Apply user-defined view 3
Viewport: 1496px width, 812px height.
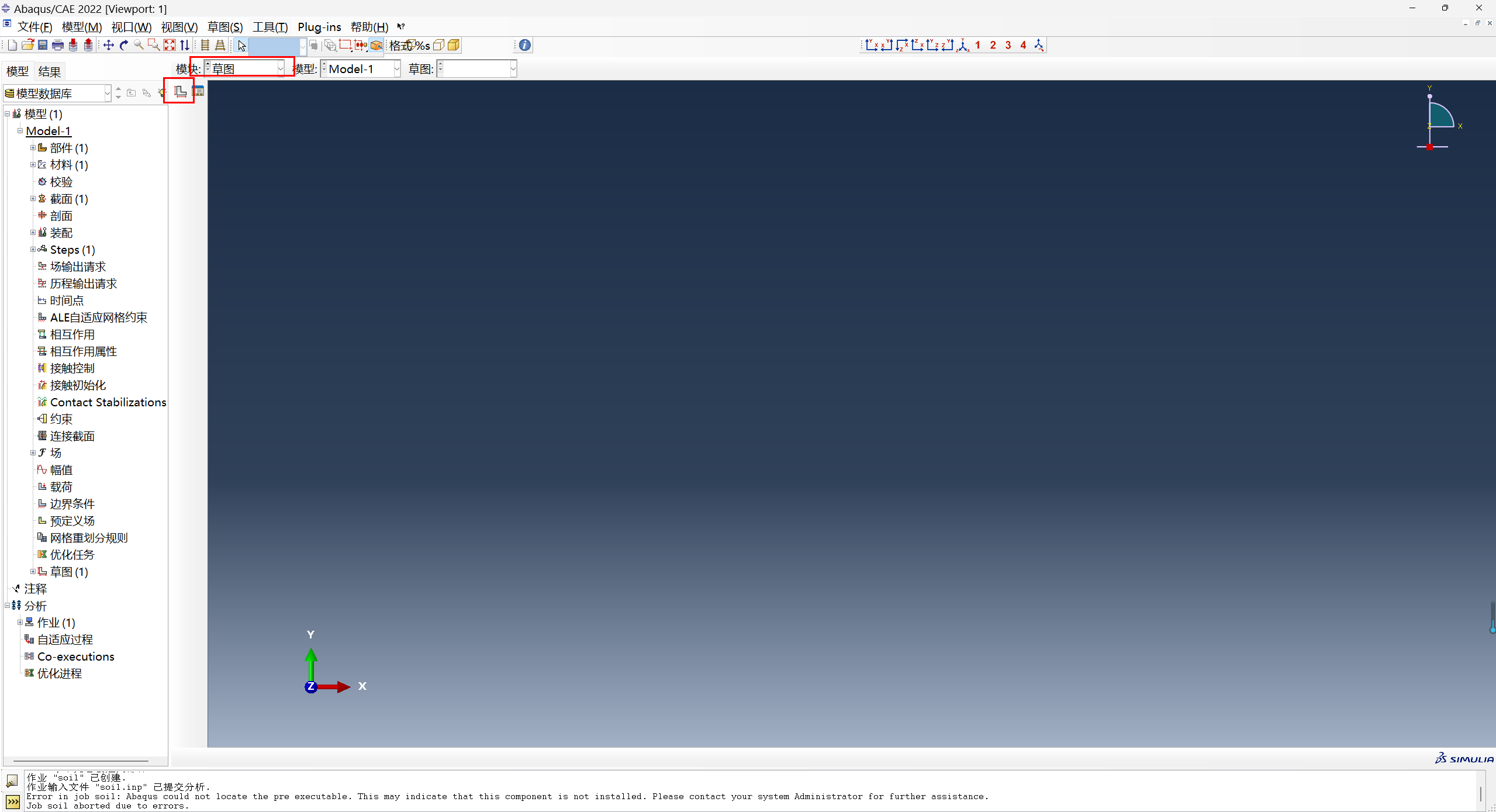1008,45
